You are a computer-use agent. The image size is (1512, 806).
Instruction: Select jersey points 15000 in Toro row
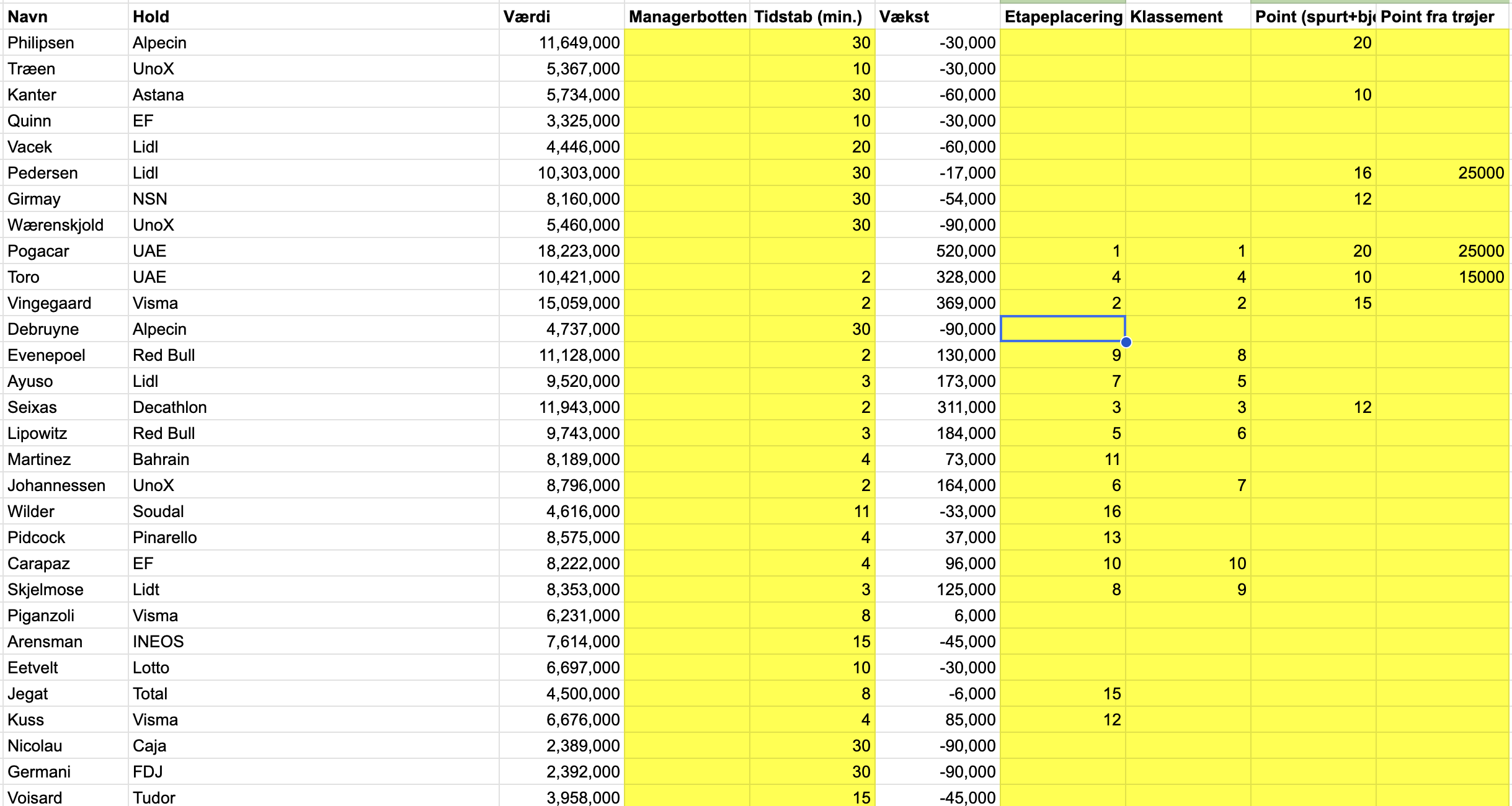[x=1443, y=277]
